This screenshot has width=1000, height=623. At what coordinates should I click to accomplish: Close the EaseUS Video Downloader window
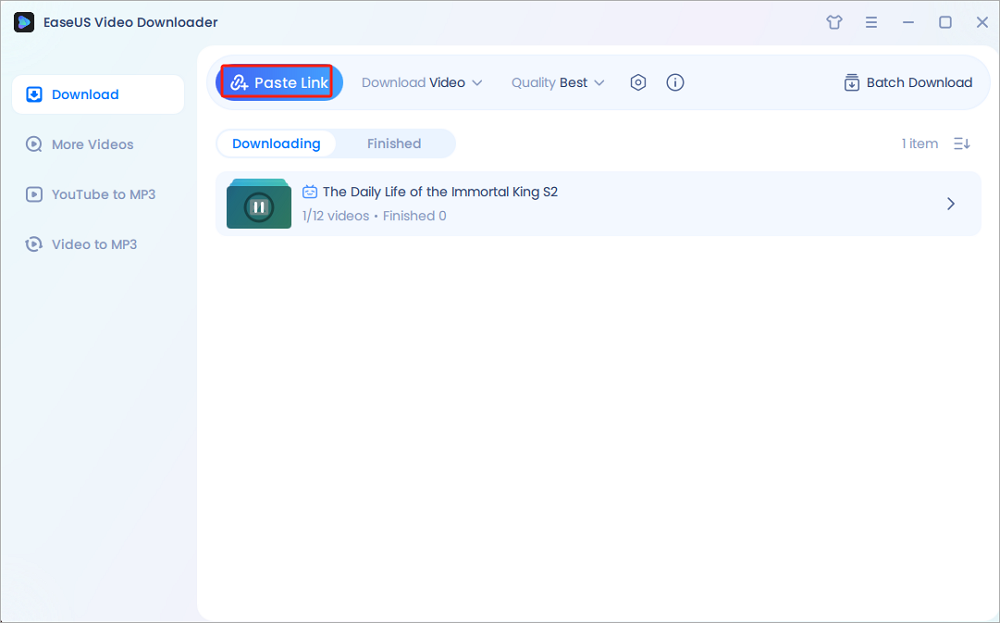click(982, 22)
